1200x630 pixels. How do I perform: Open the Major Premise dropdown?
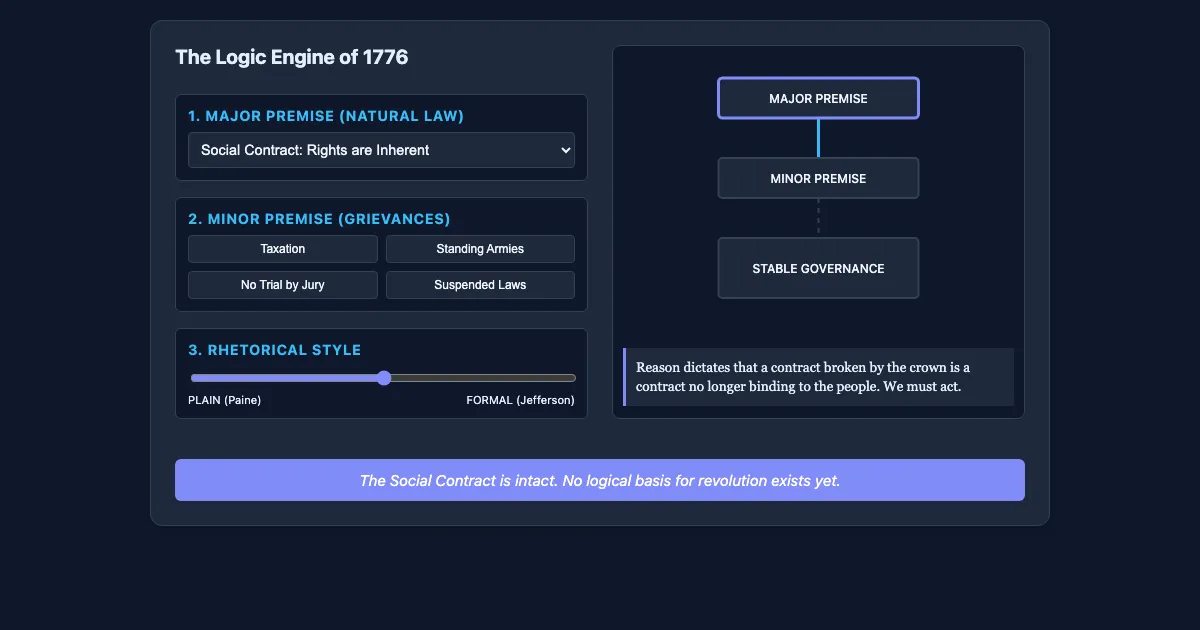[x=381, y=150]
